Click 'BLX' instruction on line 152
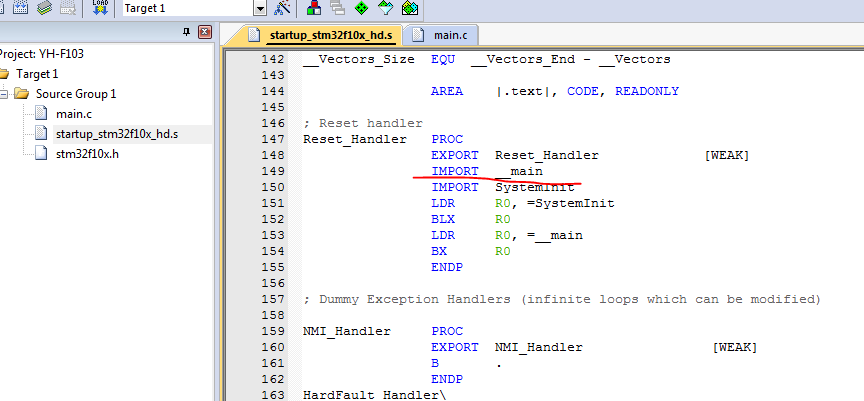 [443, 219]
